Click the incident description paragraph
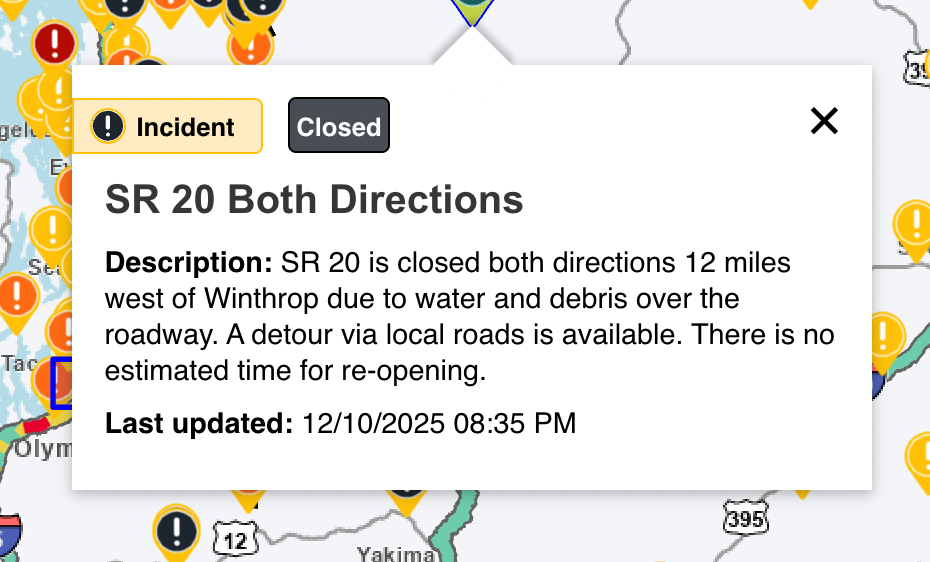This screenshot has height=562, width=930. click(469, 317)
